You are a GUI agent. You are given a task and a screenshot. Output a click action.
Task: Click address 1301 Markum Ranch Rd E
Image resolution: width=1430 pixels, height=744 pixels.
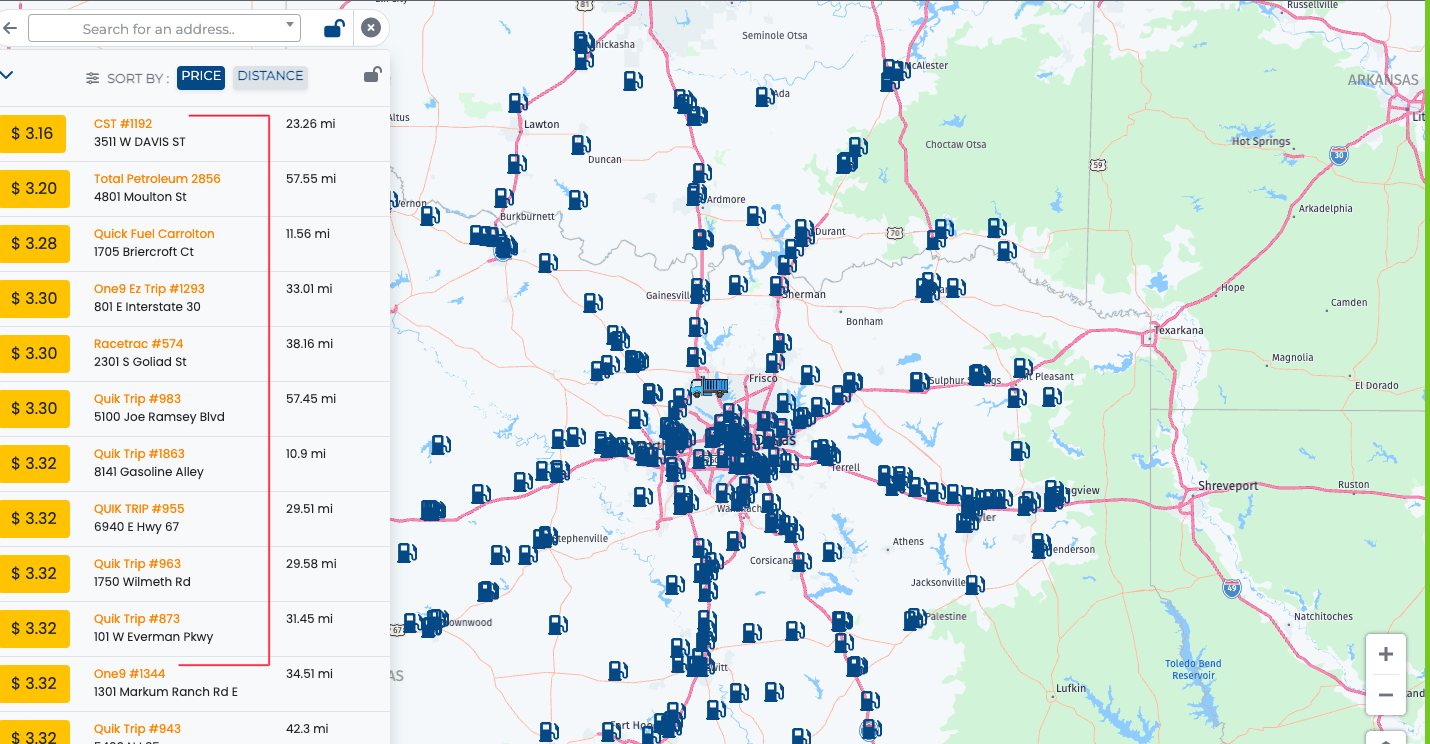[166, 692]
